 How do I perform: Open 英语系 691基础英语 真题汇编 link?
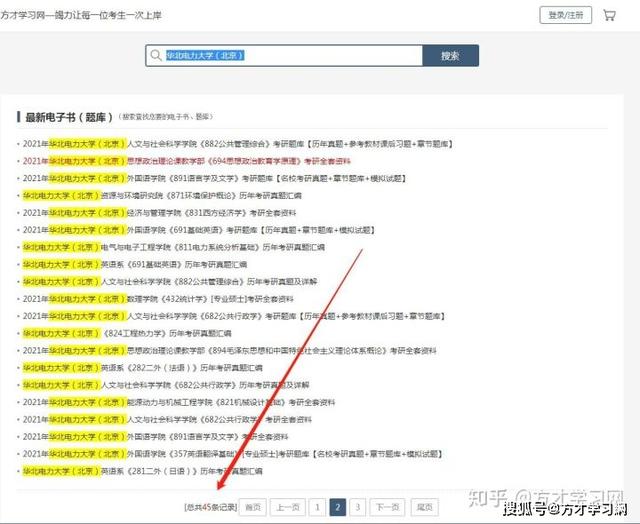(x=135, y=264)
